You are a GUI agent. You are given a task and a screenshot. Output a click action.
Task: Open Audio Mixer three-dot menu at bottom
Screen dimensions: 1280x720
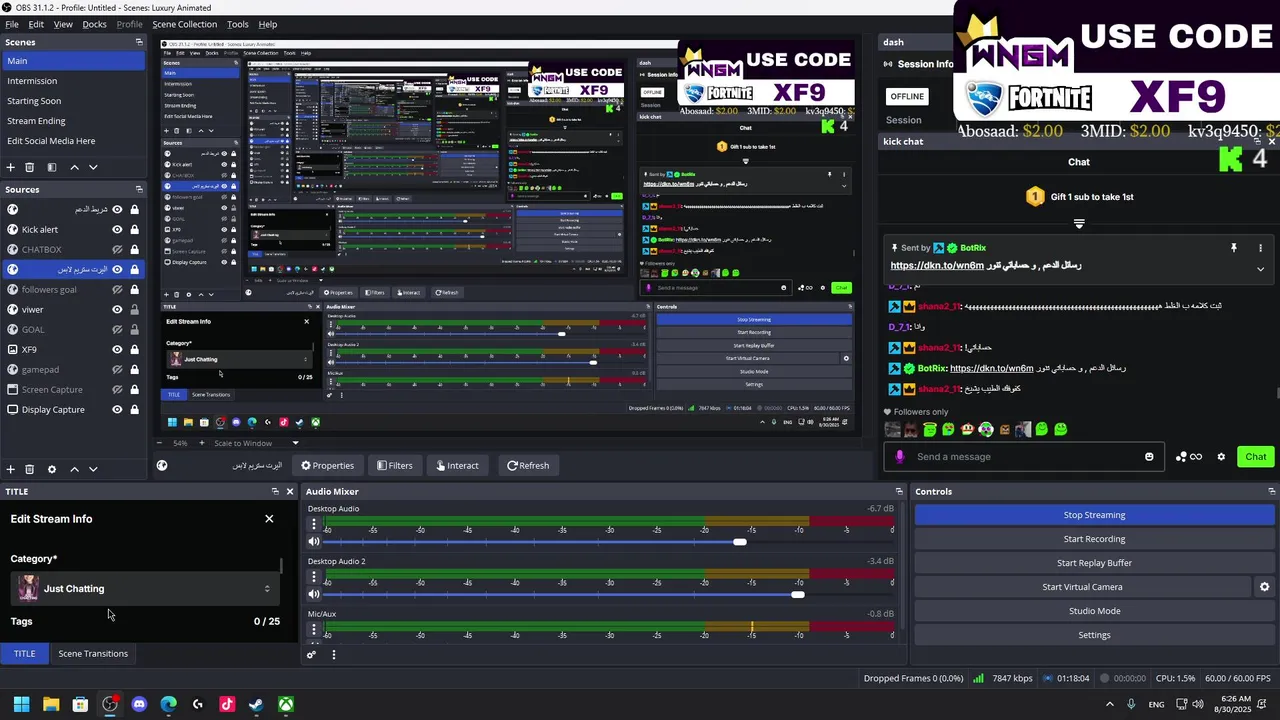point(334,655)
